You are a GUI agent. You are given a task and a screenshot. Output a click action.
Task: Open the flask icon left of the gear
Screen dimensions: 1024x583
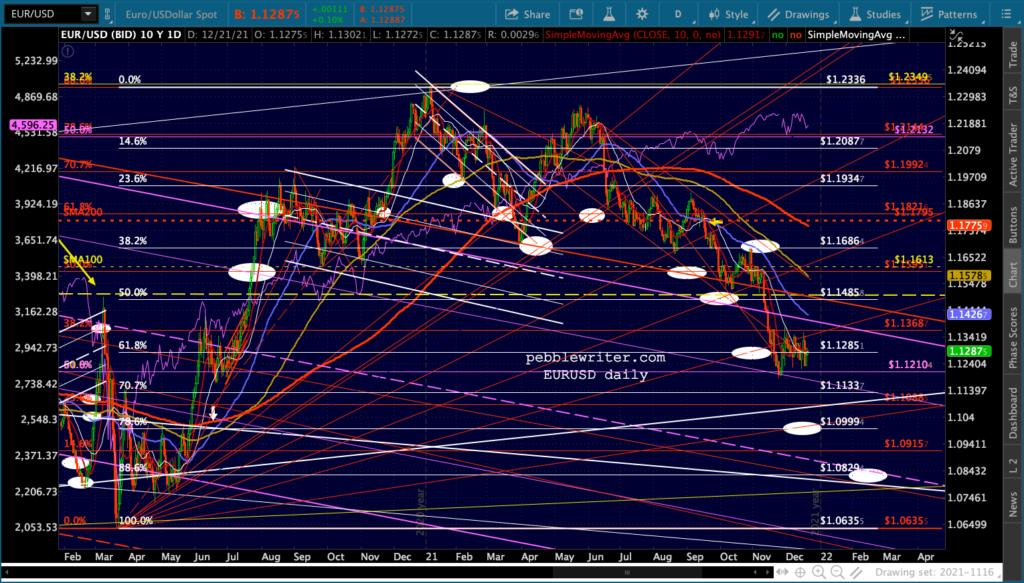pyautogui.click(x=609, y=14)
